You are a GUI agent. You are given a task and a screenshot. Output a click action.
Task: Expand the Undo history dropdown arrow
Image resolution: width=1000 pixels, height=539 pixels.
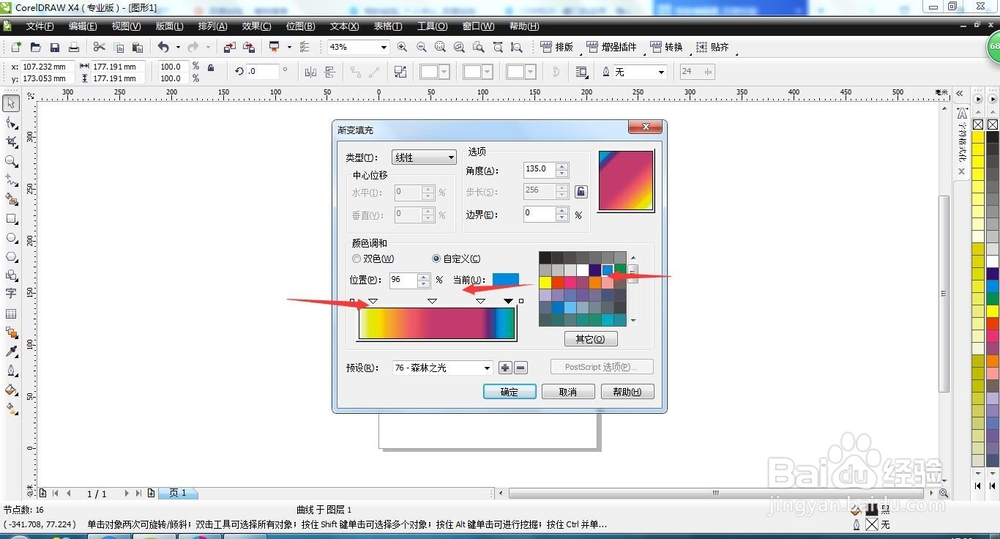[x=178, y=47]
